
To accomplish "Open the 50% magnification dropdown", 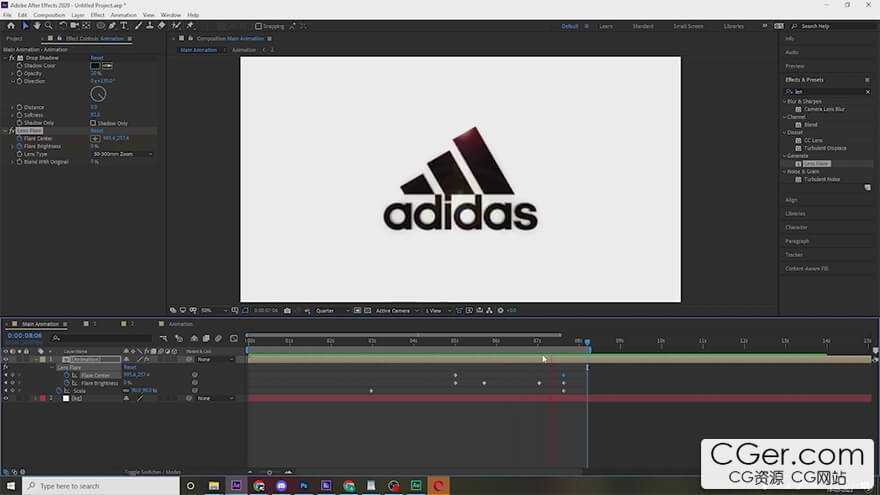I will pyautogui.click(x=214, y=310).
